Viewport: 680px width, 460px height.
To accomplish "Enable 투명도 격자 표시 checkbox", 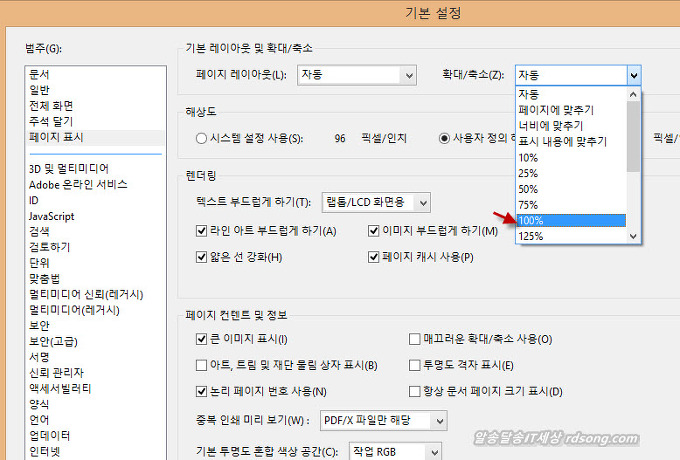I will pos(415,366).
